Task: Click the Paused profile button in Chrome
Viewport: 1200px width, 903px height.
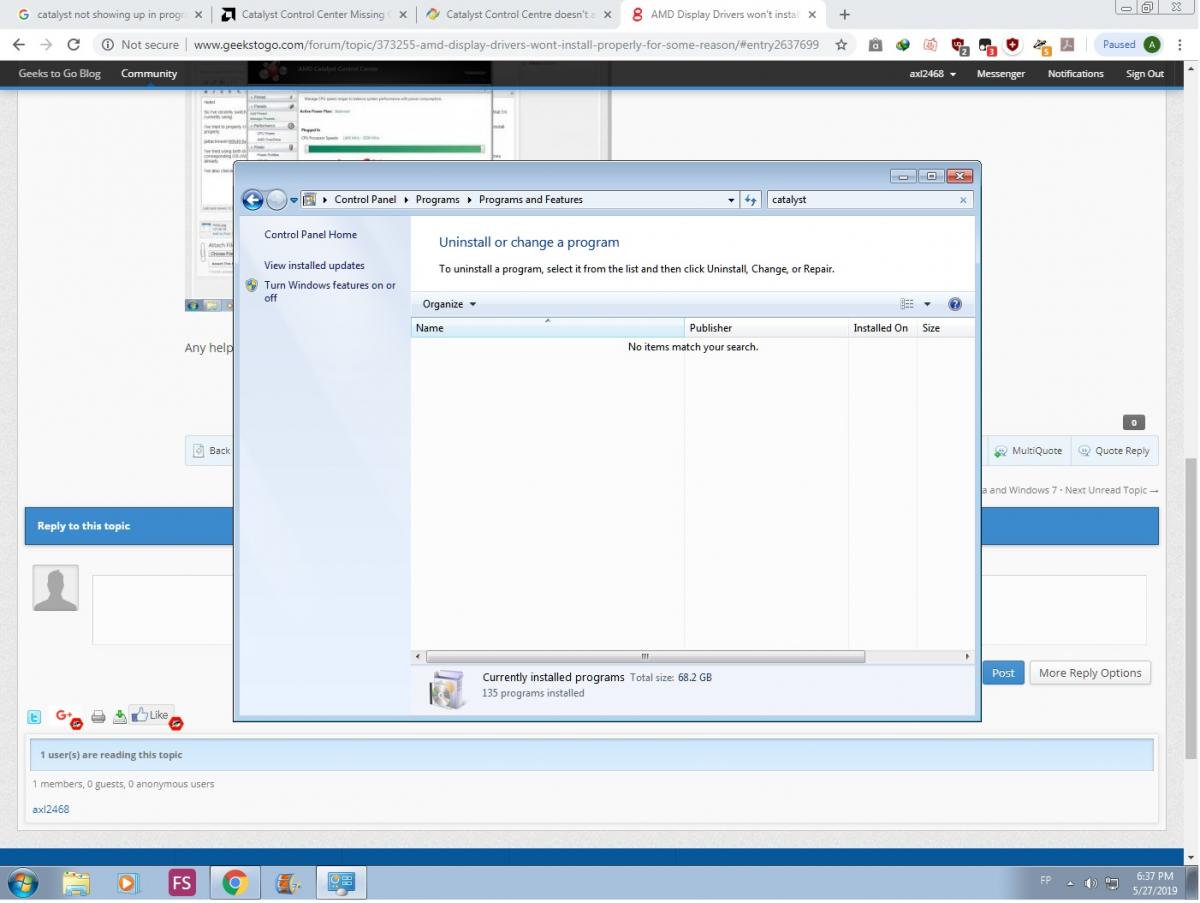Action: (1130, 45)
